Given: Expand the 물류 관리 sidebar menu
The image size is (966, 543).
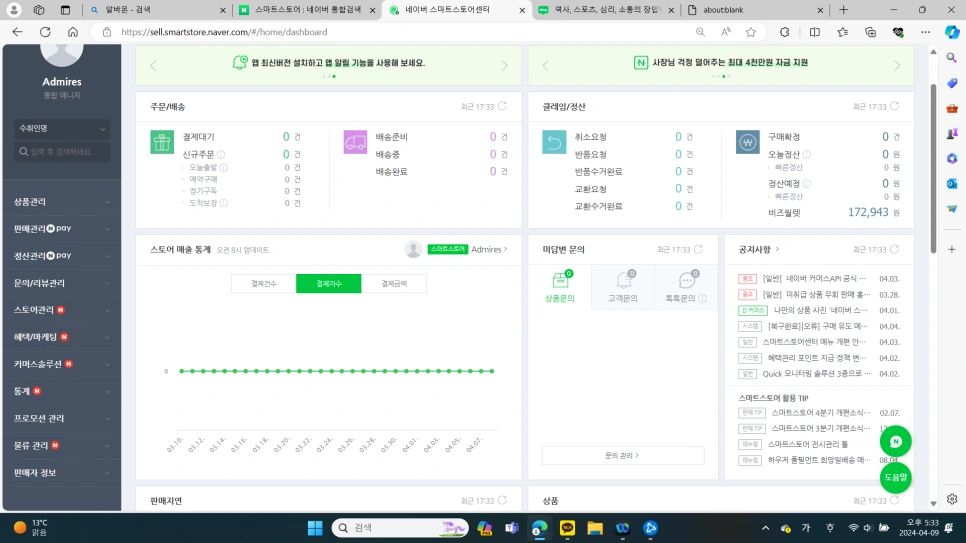Looking at the screenshot, I should 62,446.
